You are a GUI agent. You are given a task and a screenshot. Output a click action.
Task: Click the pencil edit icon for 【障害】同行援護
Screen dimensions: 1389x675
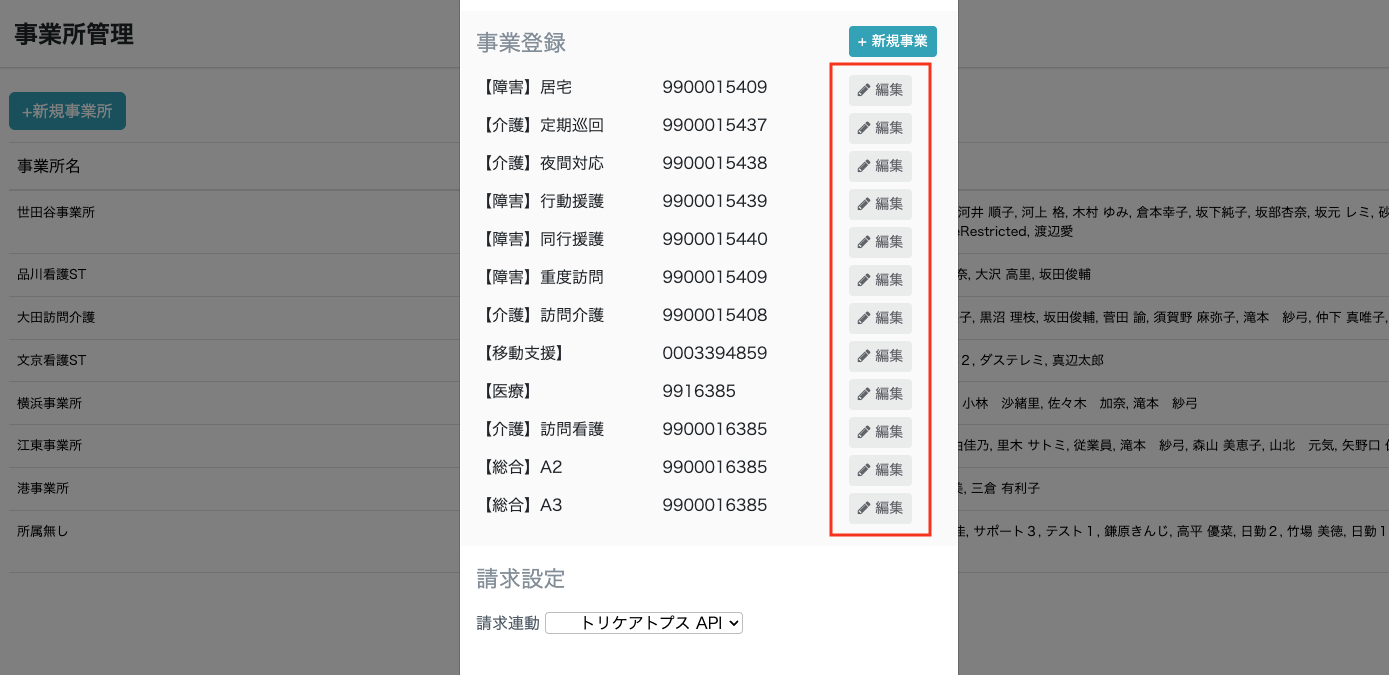point(880,242)
